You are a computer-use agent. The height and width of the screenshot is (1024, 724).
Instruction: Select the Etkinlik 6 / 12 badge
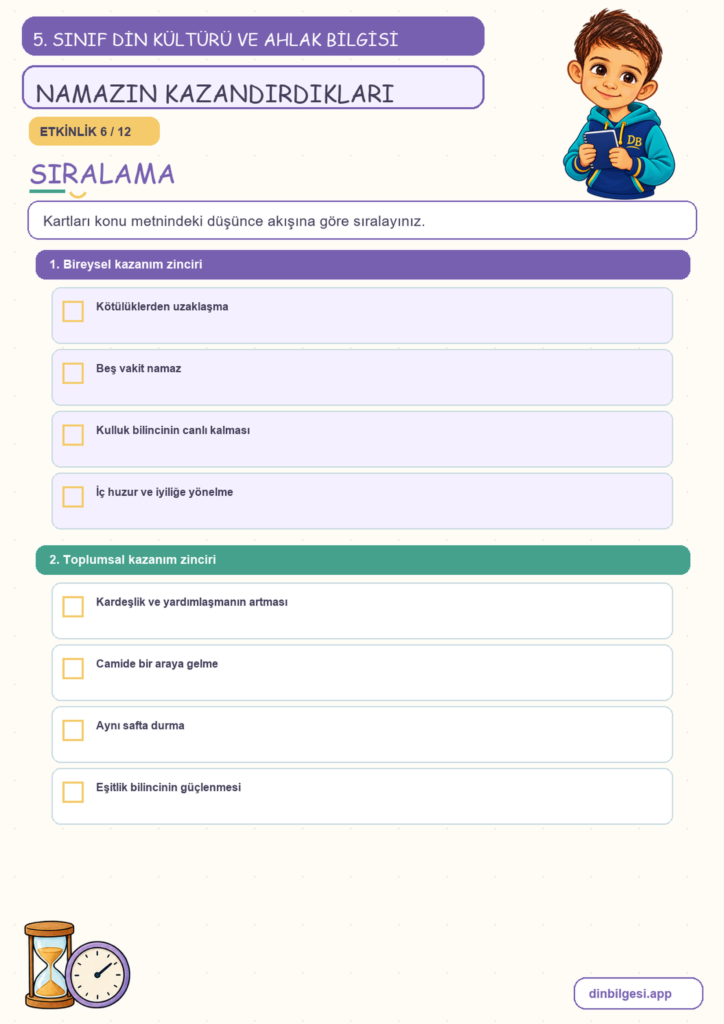click(94, 131)
